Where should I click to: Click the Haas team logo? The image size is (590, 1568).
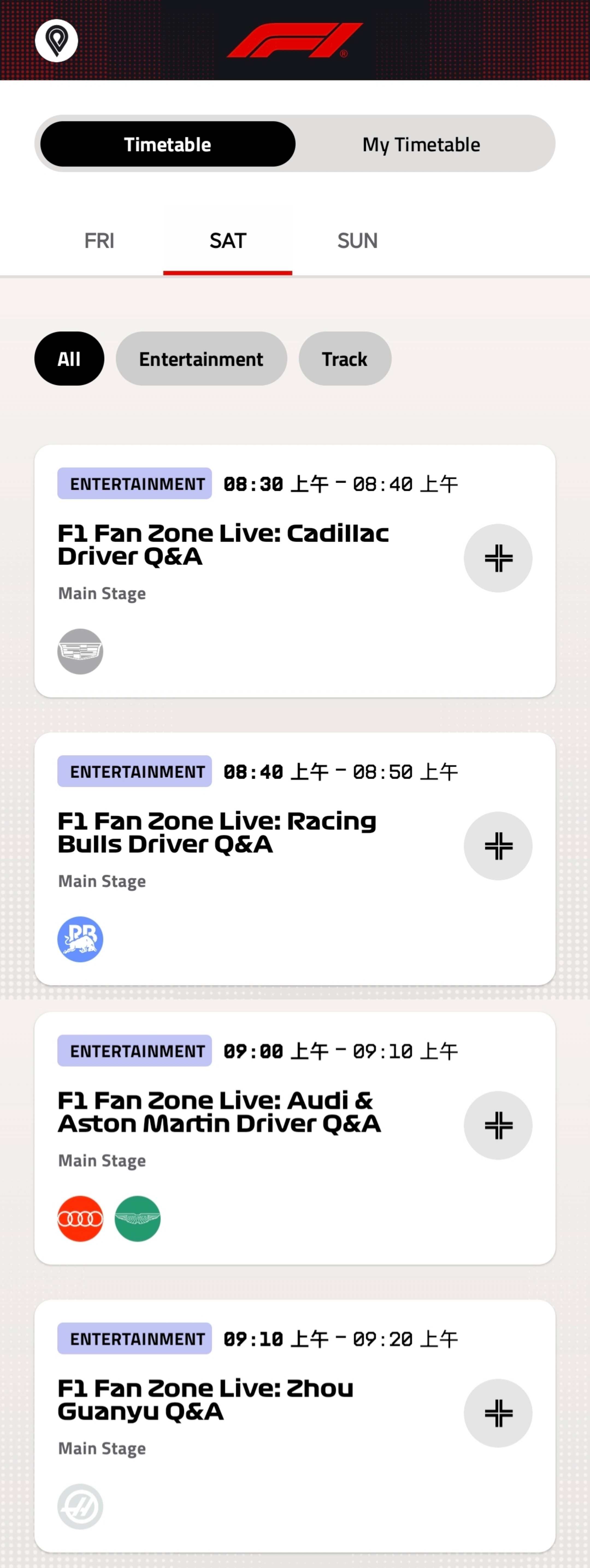pyautogui.click(x=80, y=1507)
